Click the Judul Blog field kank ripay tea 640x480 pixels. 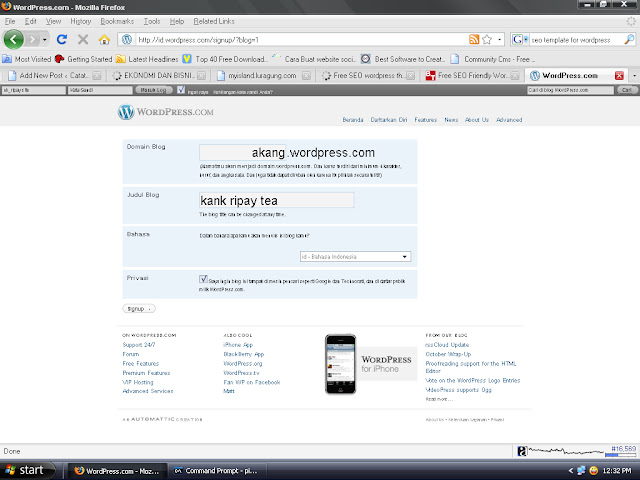(277, 200)
